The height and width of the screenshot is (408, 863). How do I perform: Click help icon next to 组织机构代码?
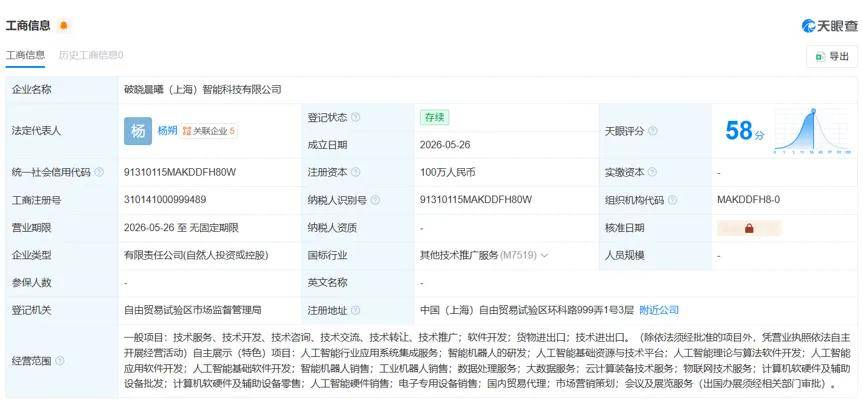point(672,200)
